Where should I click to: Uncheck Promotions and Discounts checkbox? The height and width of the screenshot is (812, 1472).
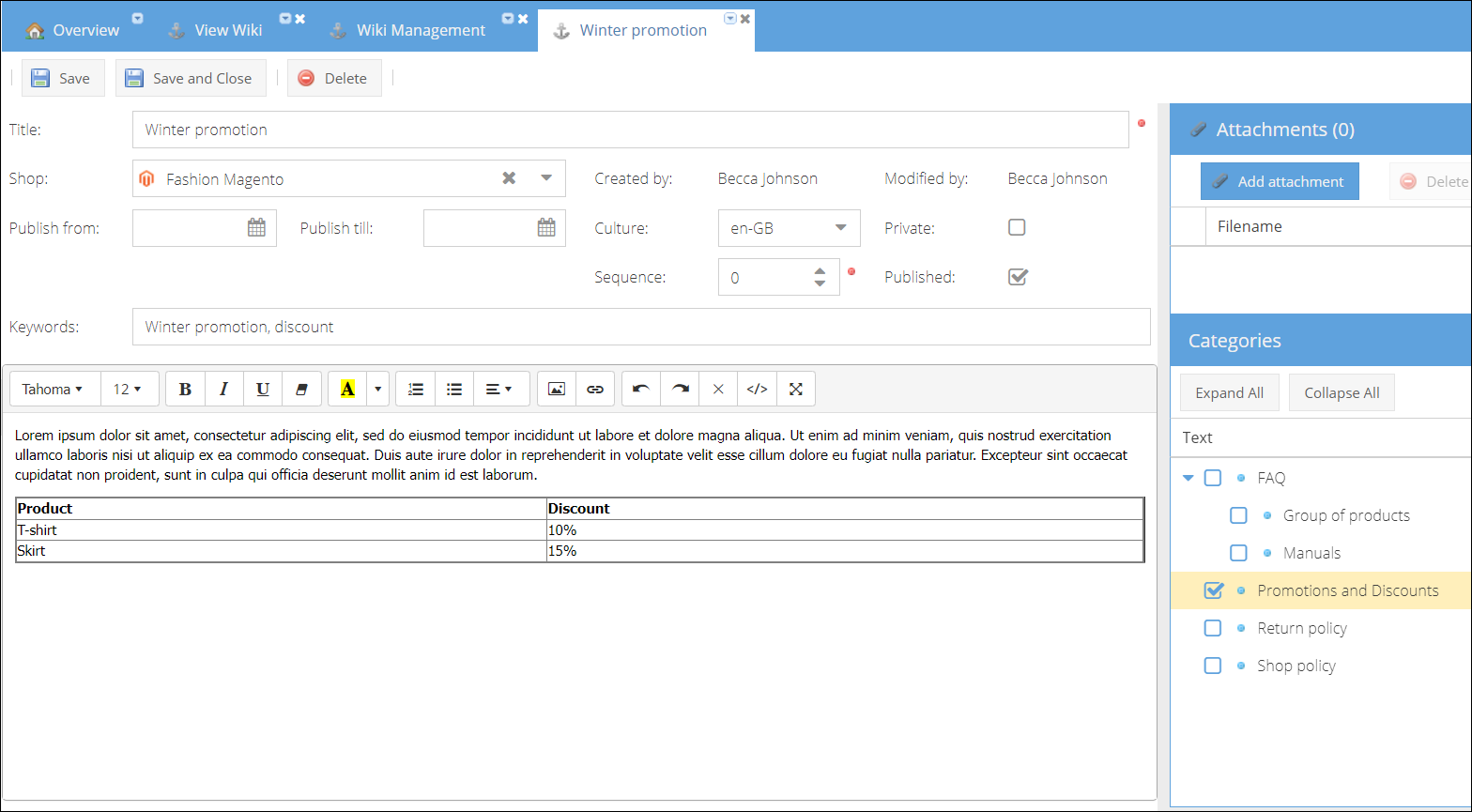point(1214,590)
